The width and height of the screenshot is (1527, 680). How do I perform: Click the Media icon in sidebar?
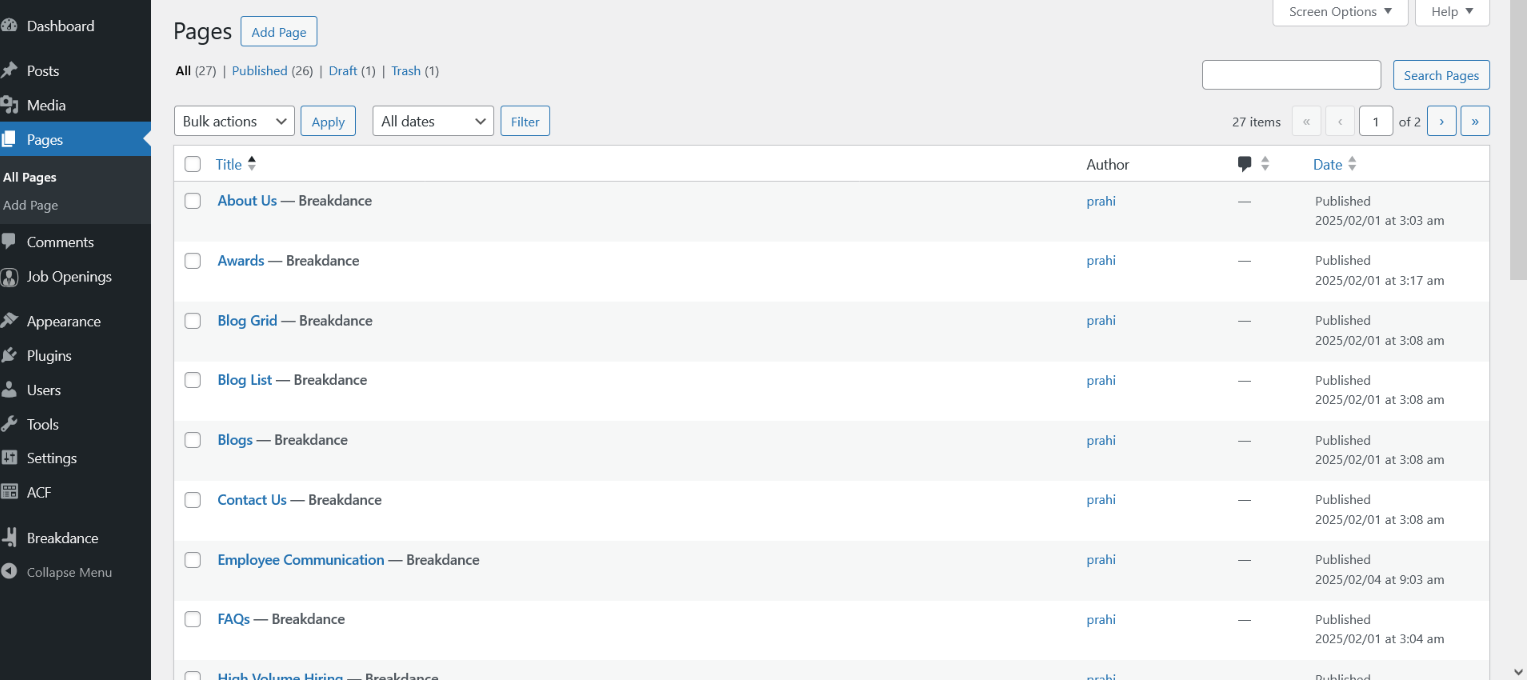click(x=9, y=105)
